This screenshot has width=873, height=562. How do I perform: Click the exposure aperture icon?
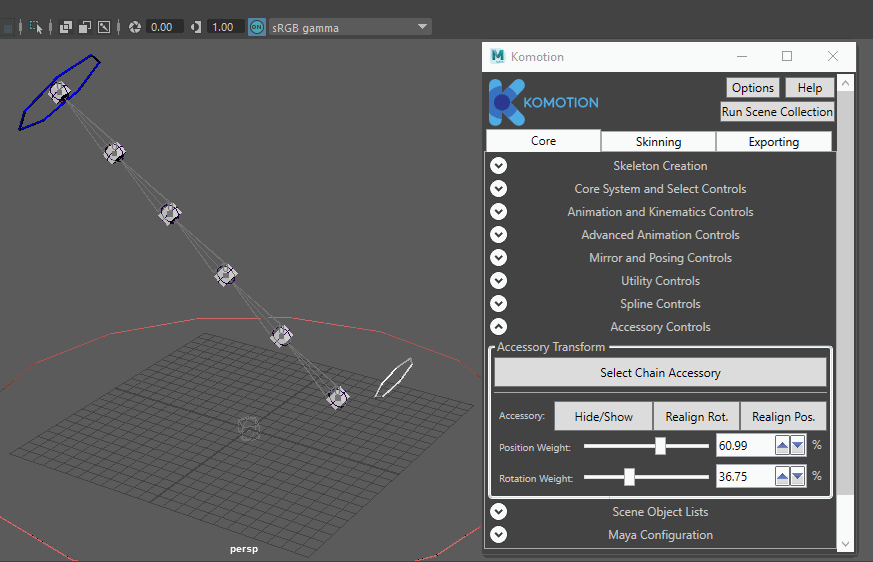135,27
